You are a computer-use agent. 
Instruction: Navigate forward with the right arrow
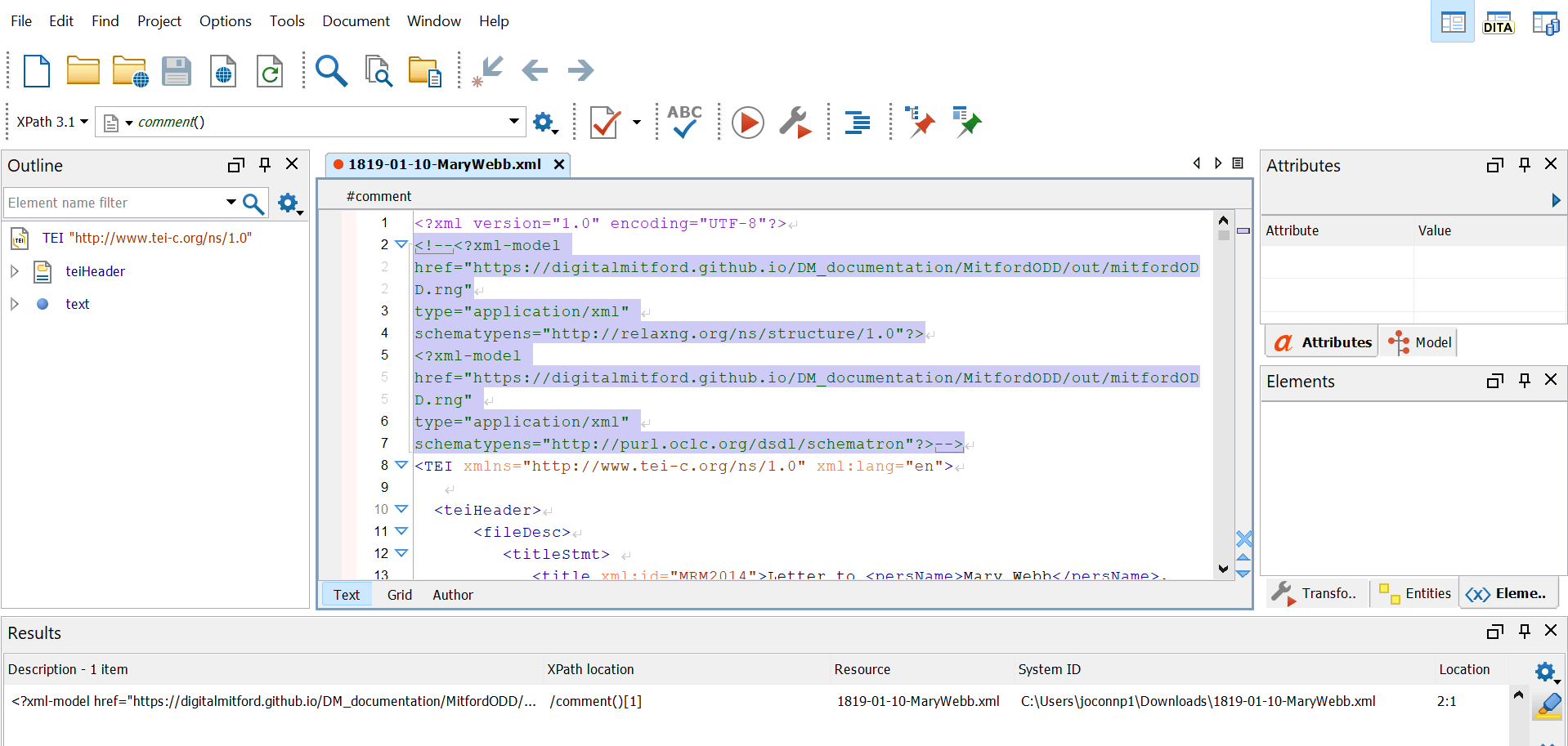click(580, 70)
